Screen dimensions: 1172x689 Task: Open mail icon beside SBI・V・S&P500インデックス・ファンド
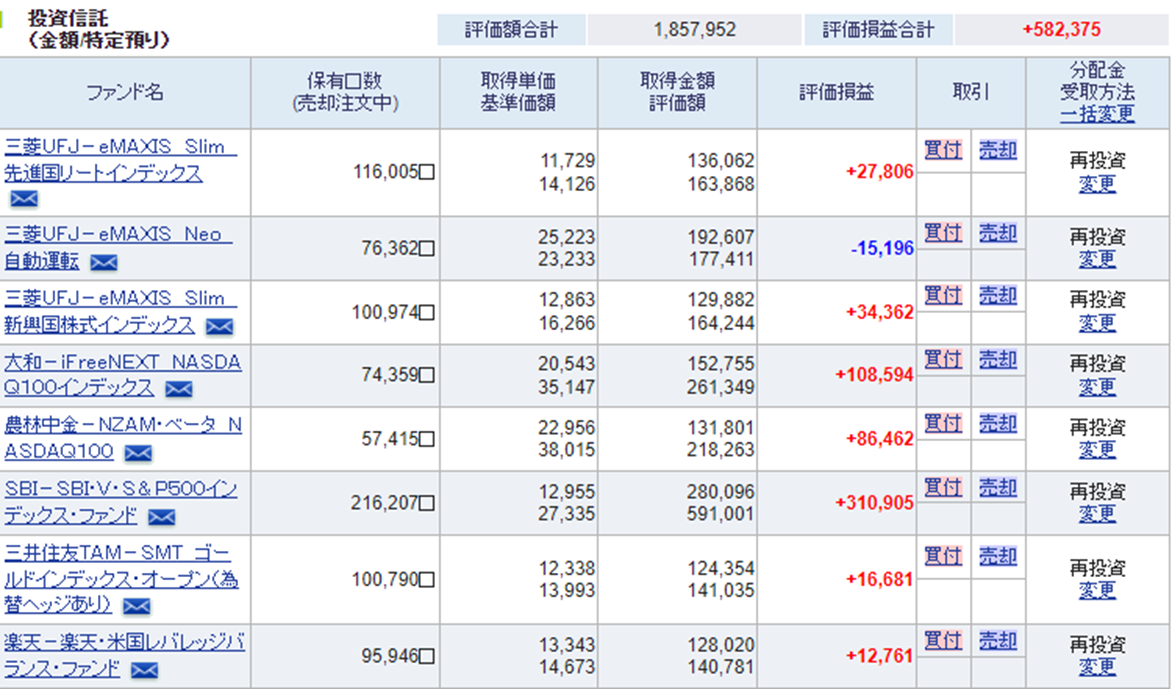point(161,517)
